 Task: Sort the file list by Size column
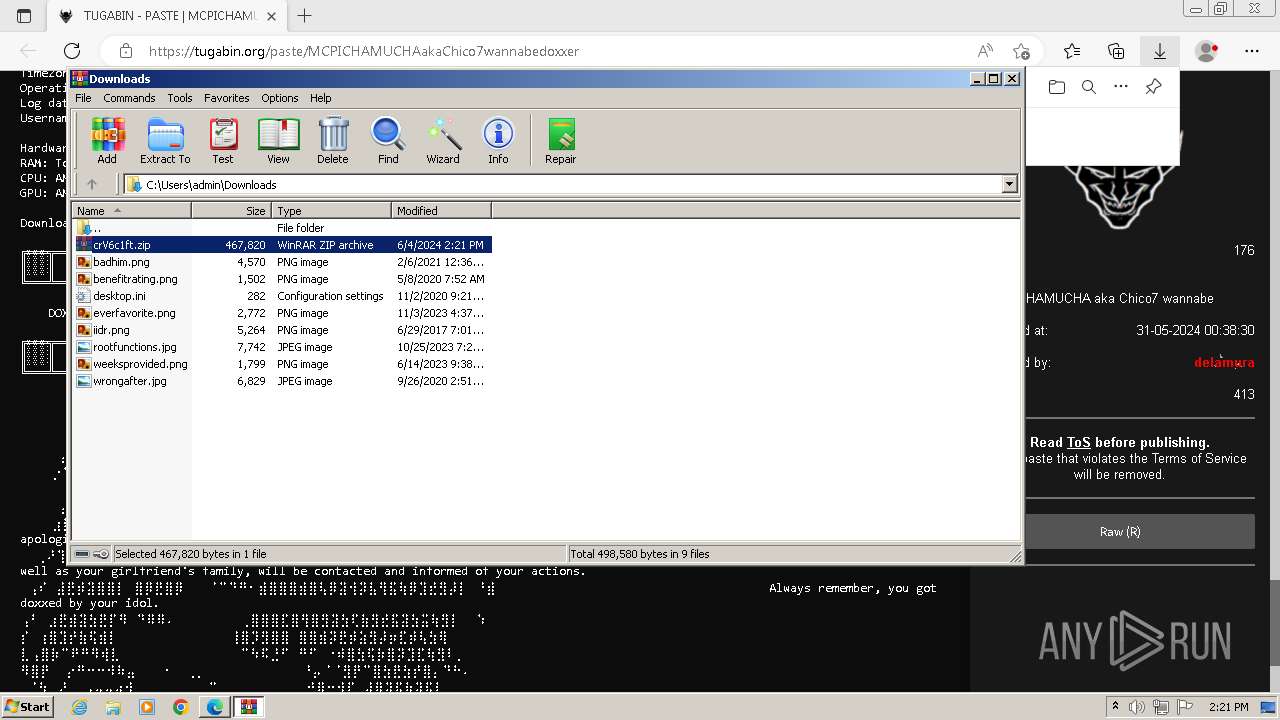[231, 211]
